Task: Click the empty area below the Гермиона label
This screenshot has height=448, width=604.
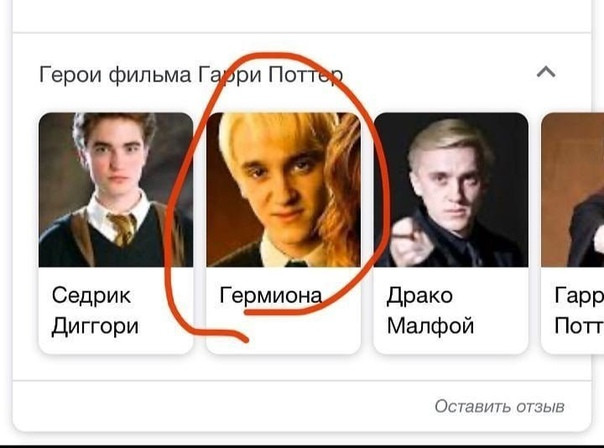Action: [284, 334]
